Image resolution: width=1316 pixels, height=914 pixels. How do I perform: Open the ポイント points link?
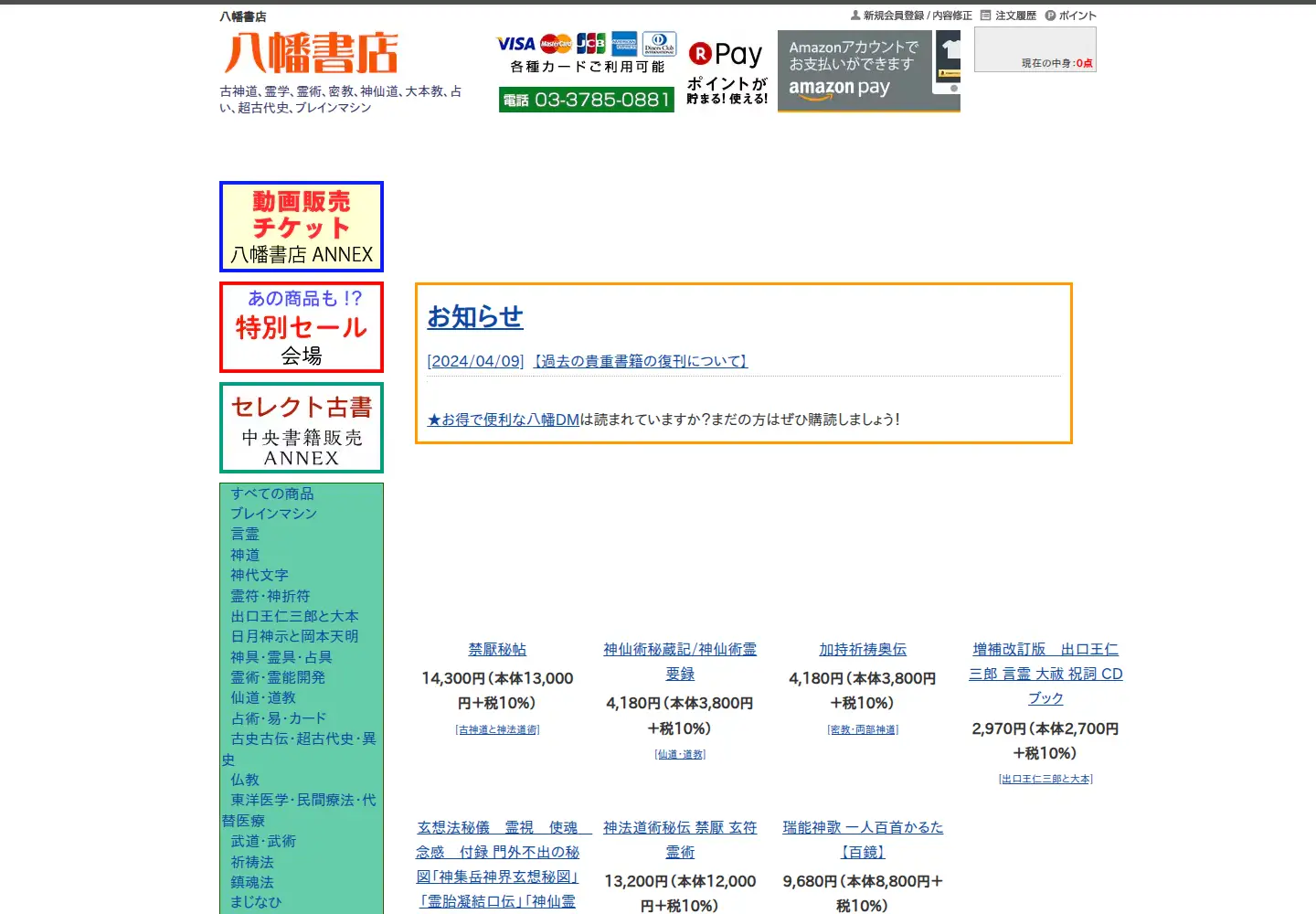(x=1071, y=16)
